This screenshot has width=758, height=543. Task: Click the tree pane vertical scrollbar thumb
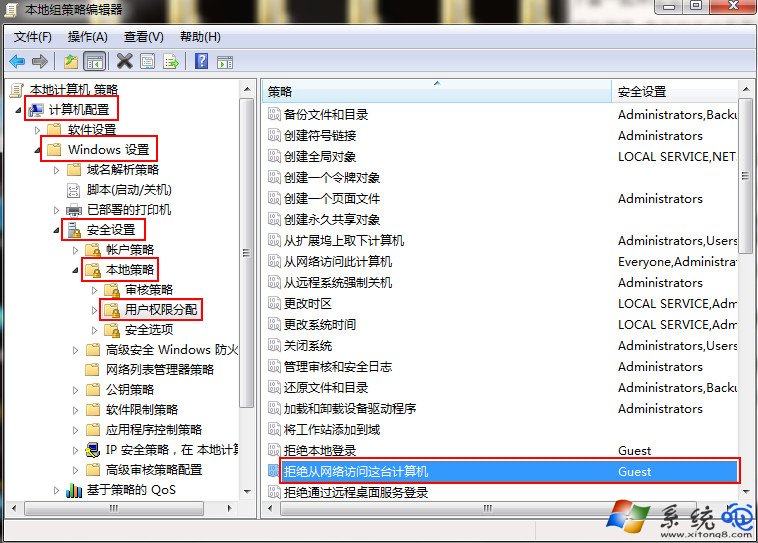tap(247, 252)
